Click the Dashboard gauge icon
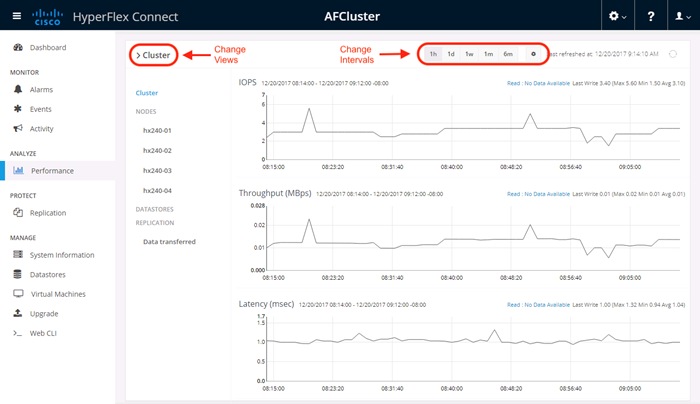 pyautogui.click(x=18, y=47)
